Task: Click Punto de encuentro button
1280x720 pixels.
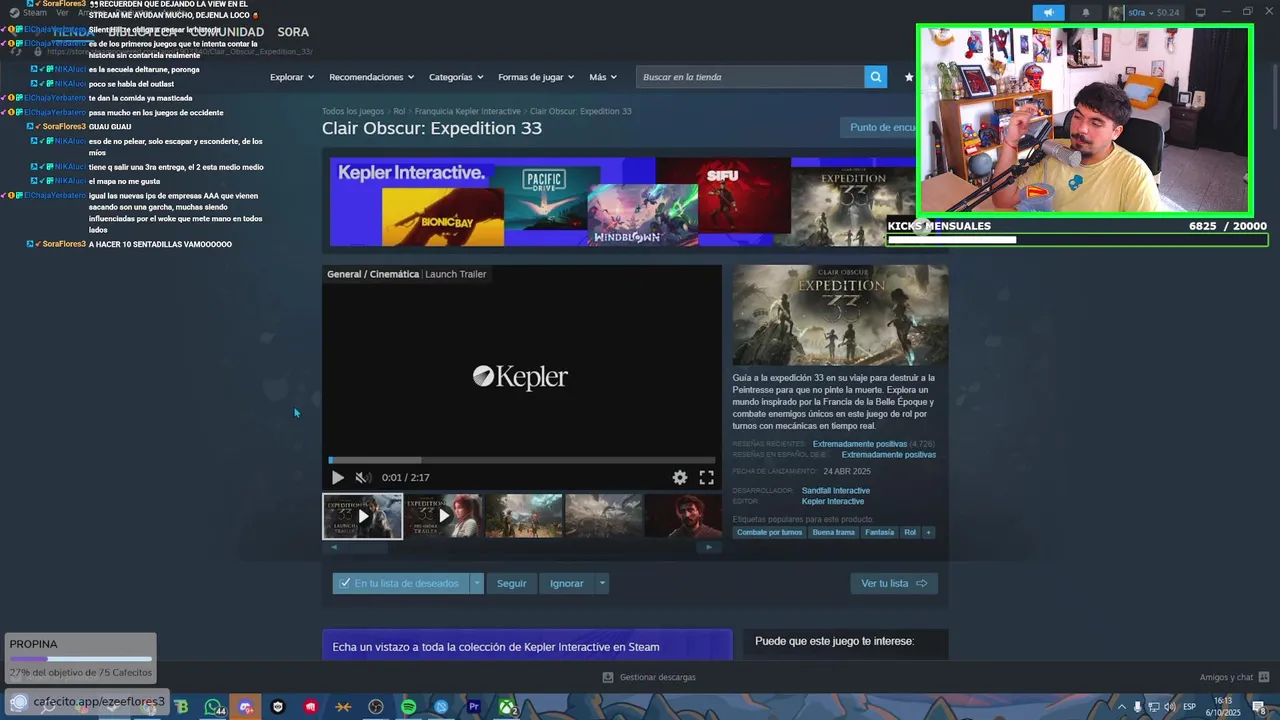Action: click(x=880, y=127)
